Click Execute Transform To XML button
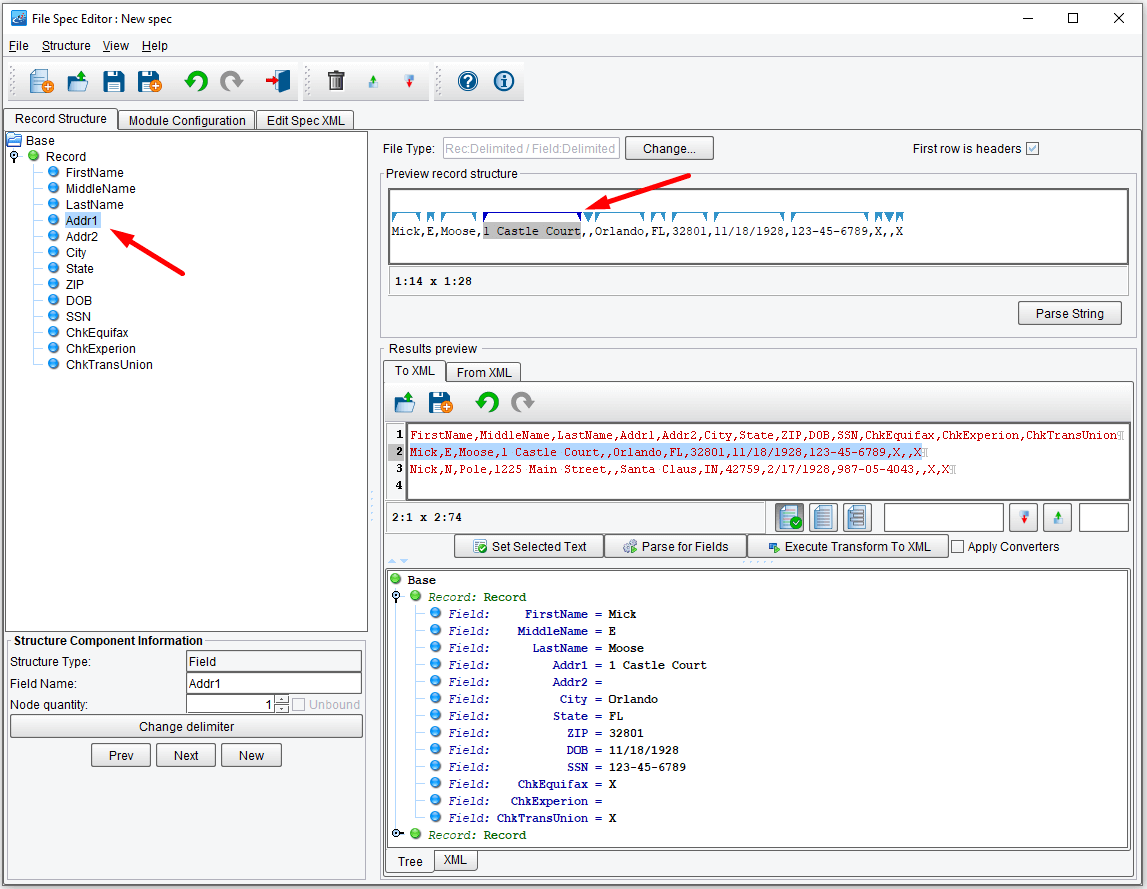This screenshot has height=889, width=1147. [x=849, y=547]
